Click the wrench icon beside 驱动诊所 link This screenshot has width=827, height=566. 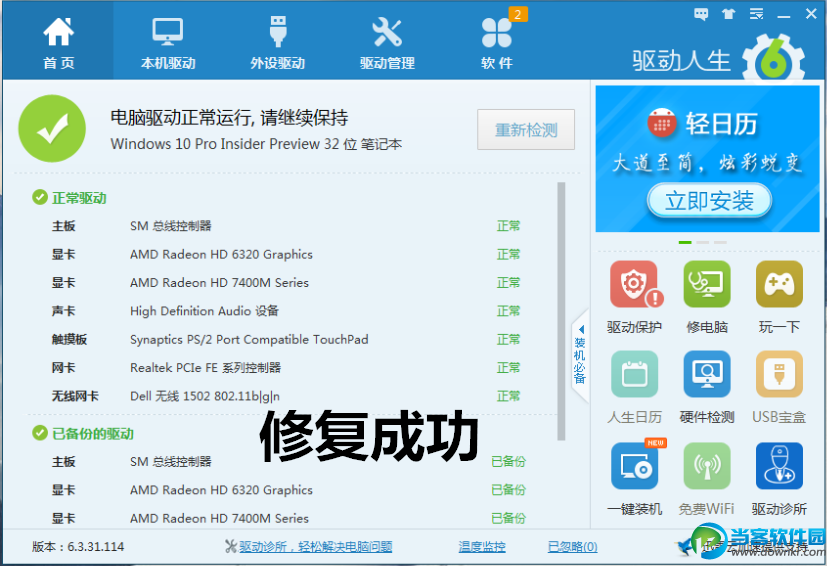pyautogui.click(x=230, y=546)
